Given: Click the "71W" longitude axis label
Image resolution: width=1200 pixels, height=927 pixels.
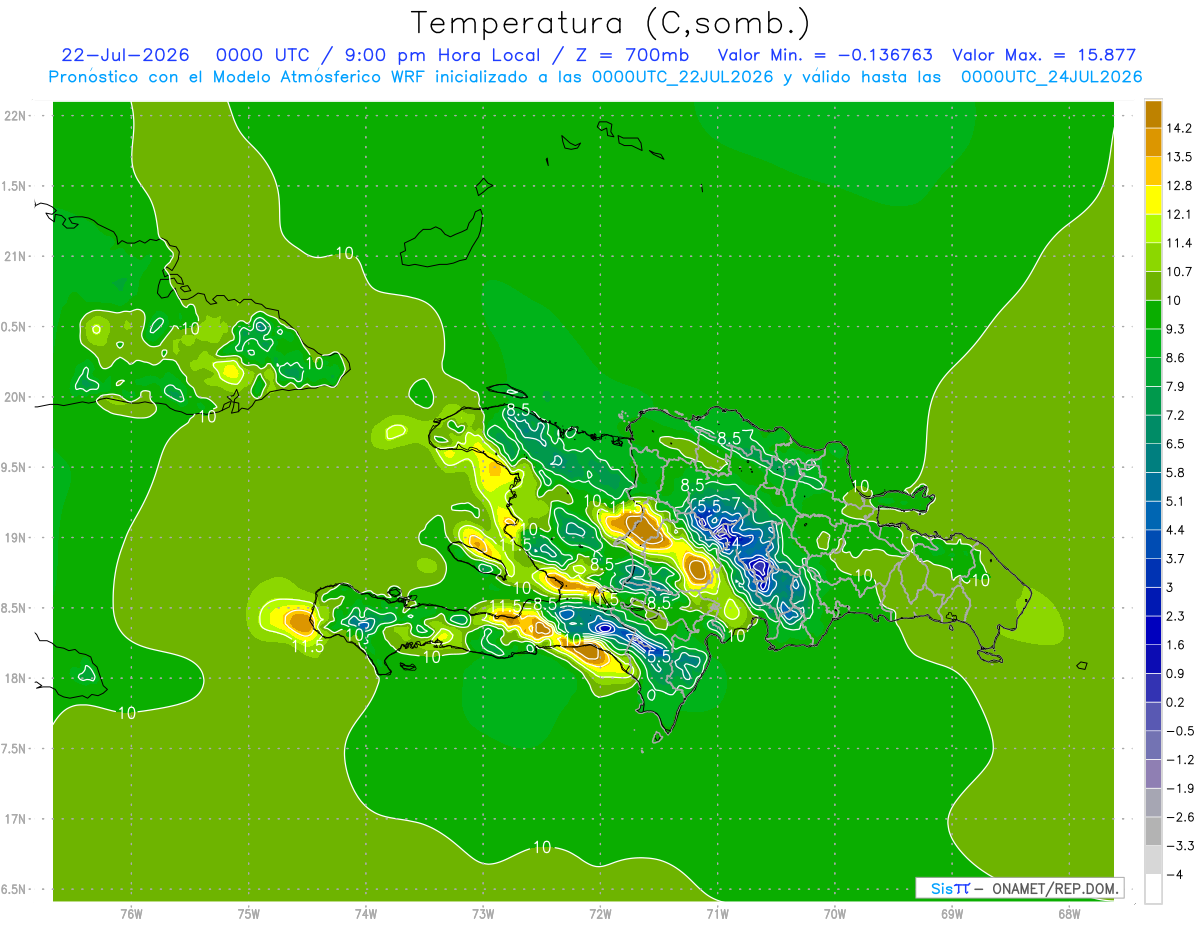Looking at the screenshot, I should tap(717, 914).
